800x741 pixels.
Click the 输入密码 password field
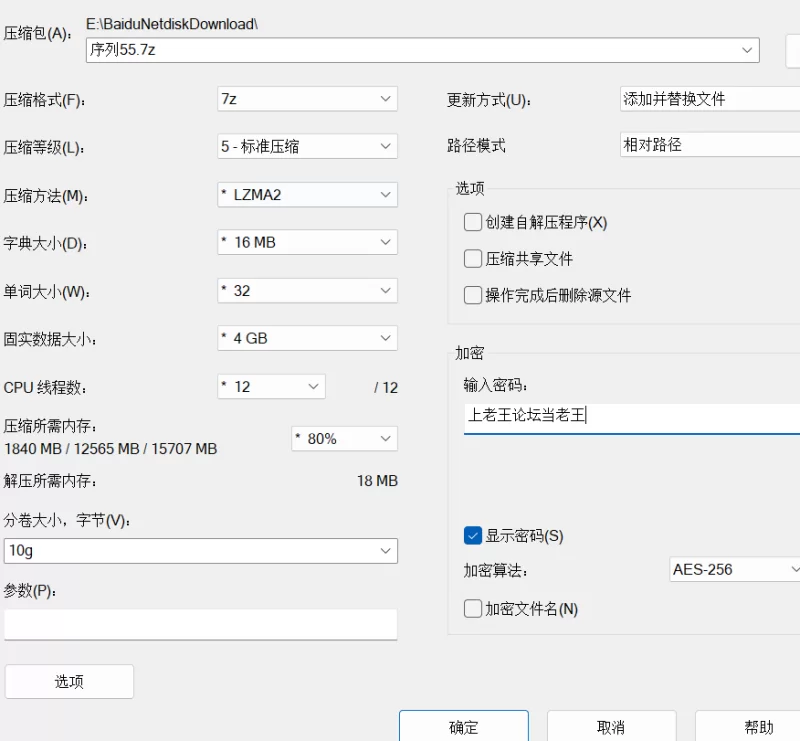(x=632, y=418)
